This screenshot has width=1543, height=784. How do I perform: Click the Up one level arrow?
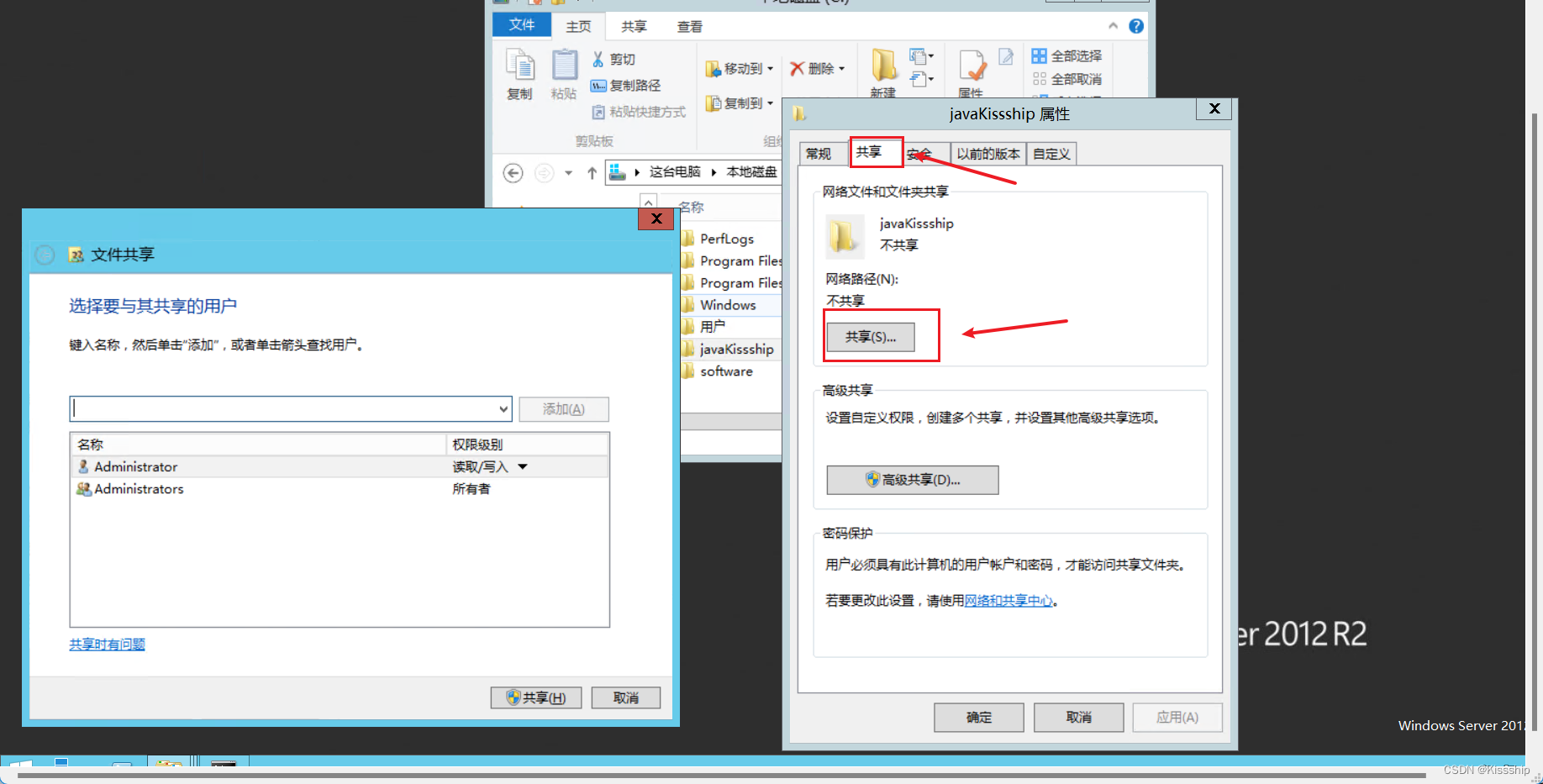pos(592,173)
